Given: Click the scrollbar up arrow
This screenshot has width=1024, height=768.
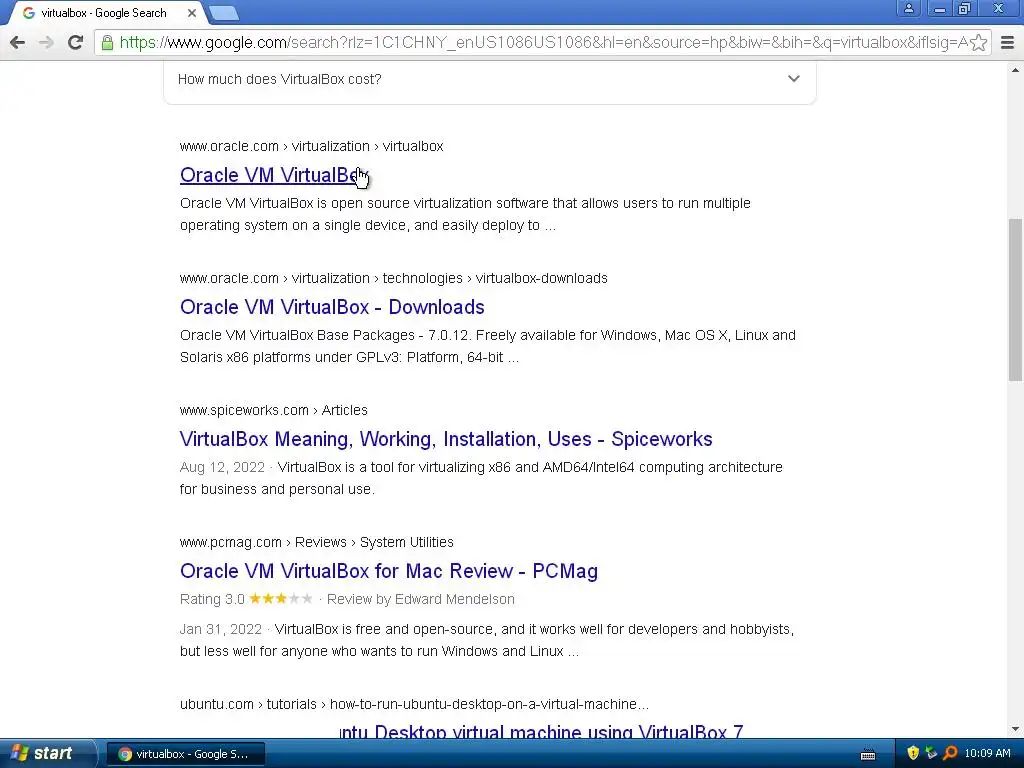Looking at the screenshot, I should pyautogui.click(x=1015, y=70).
